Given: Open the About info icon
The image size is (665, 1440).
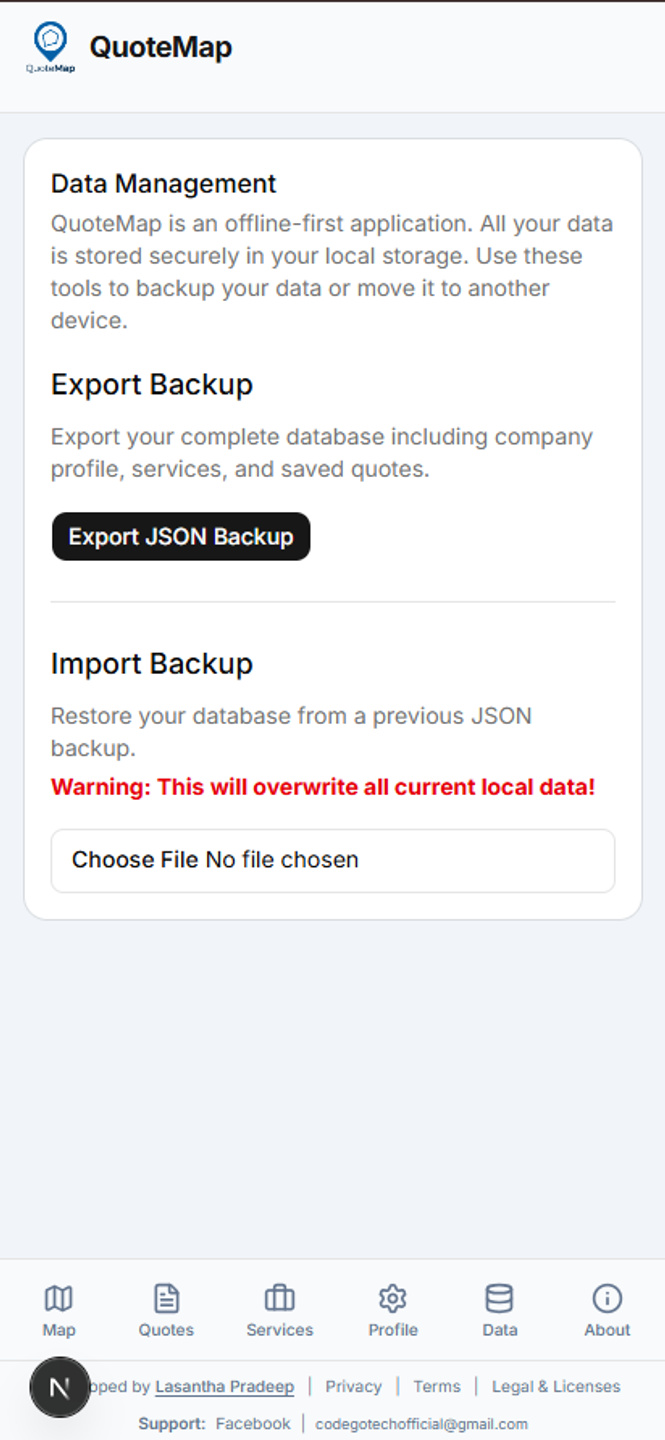Looking at the screenshot, I should [607, 1298].
